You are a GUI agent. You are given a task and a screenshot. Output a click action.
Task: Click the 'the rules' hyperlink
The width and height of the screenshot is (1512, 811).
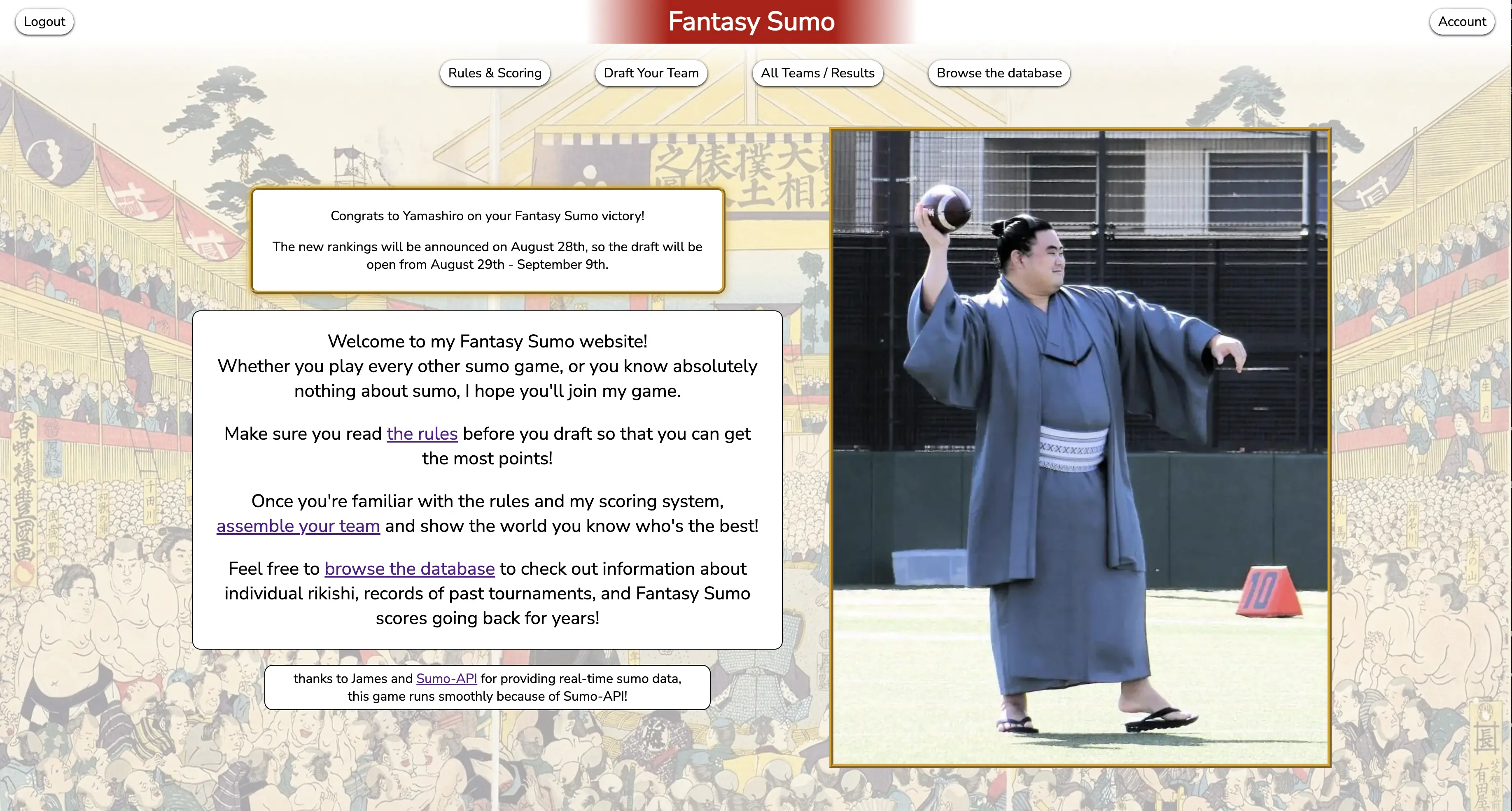point(421,433)
